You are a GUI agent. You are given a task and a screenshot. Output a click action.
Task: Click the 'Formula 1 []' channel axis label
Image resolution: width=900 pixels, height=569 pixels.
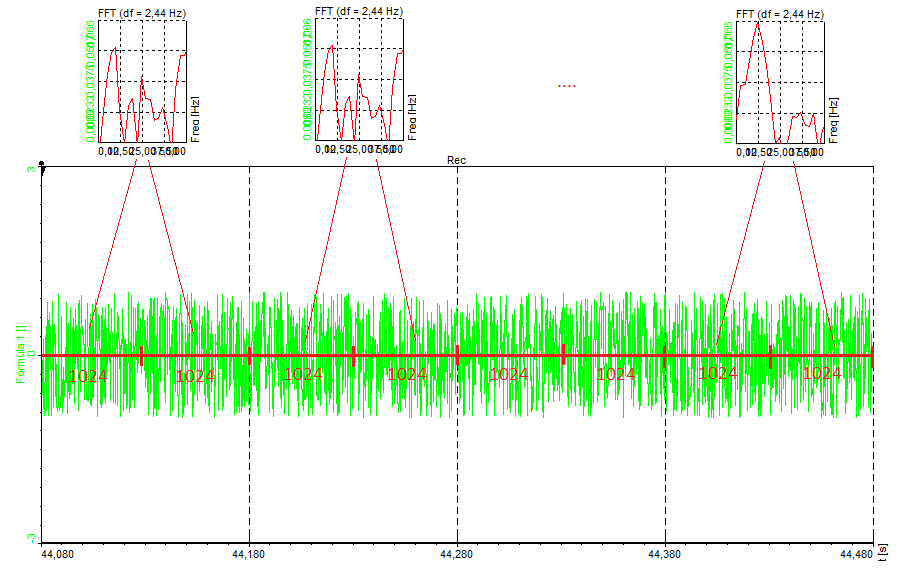click(21, 354)
